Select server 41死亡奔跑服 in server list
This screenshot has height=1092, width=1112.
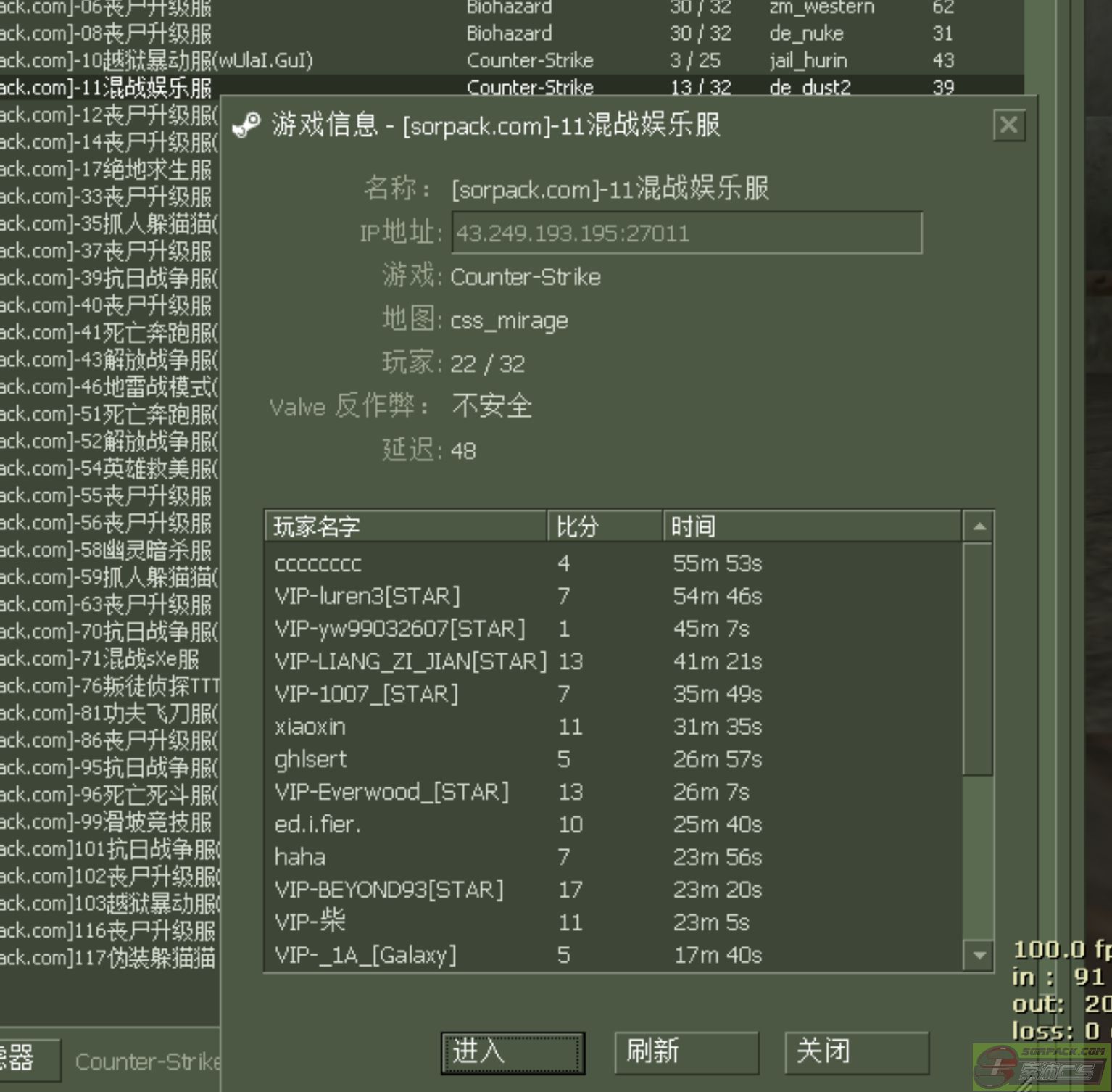pyautogui.click(x=109, y=332)
